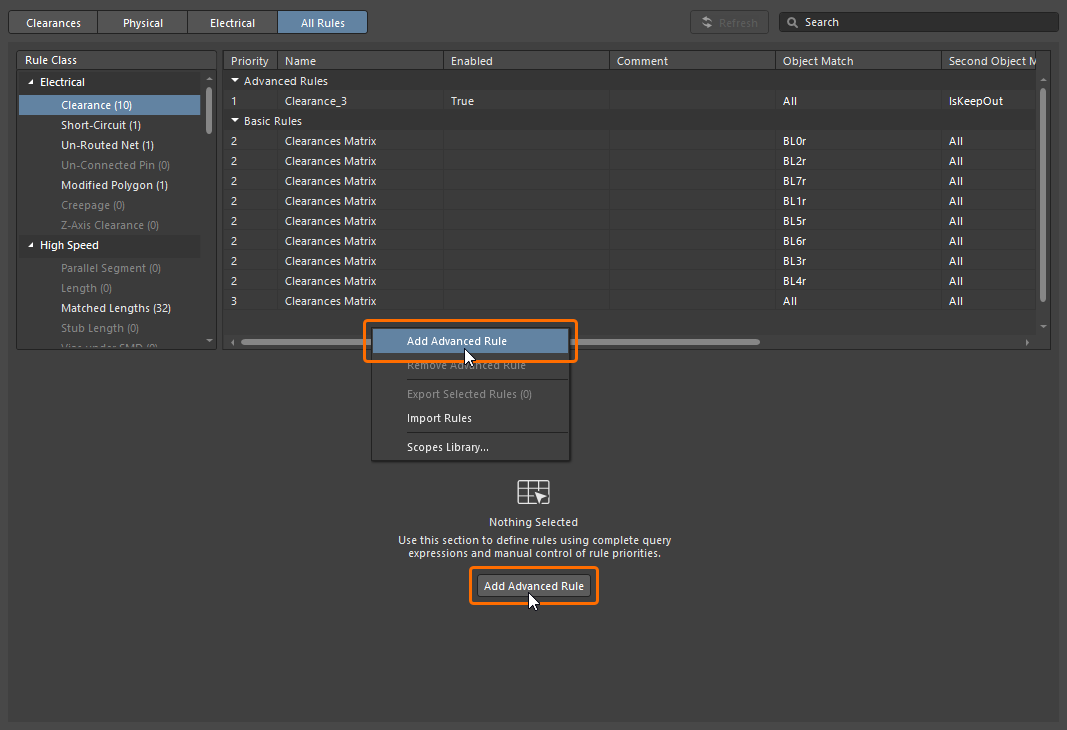1067x730 pixels.
Task: Sort by the Enabled column header
Action: (527, 61)
